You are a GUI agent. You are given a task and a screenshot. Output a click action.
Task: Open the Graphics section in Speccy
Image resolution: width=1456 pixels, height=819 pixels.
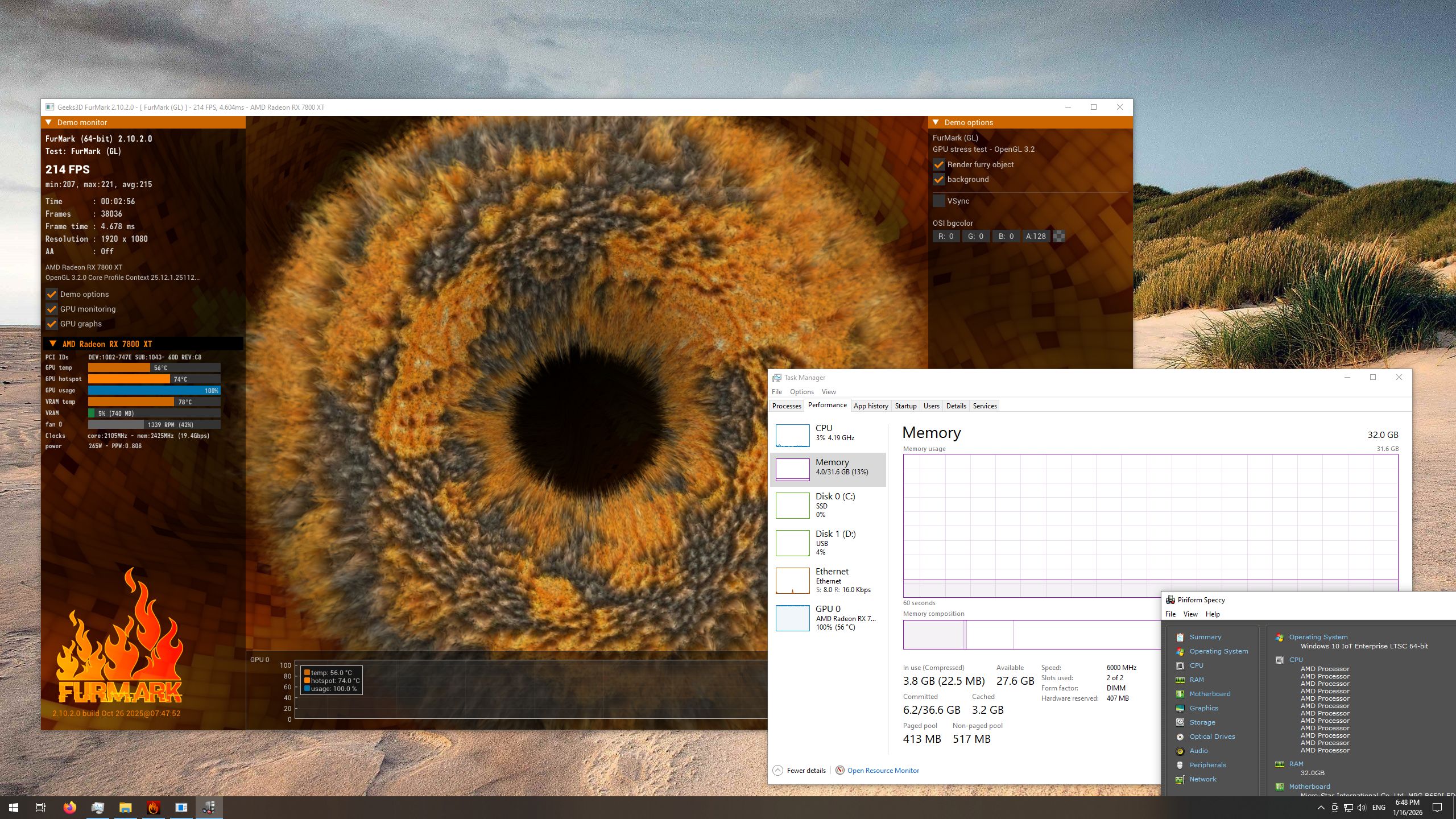[x=1203, y=708]
